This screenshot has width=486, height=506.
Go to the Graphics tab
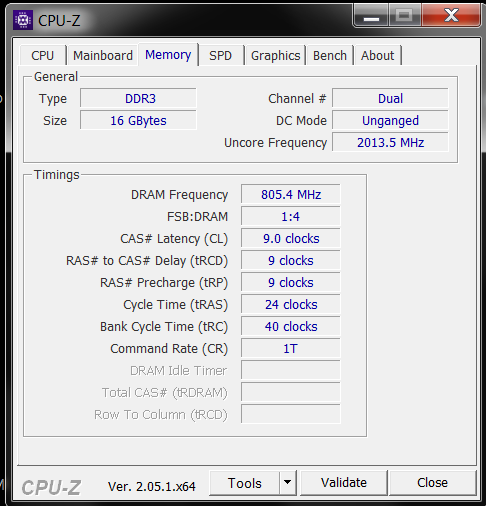tap(275, 55)
